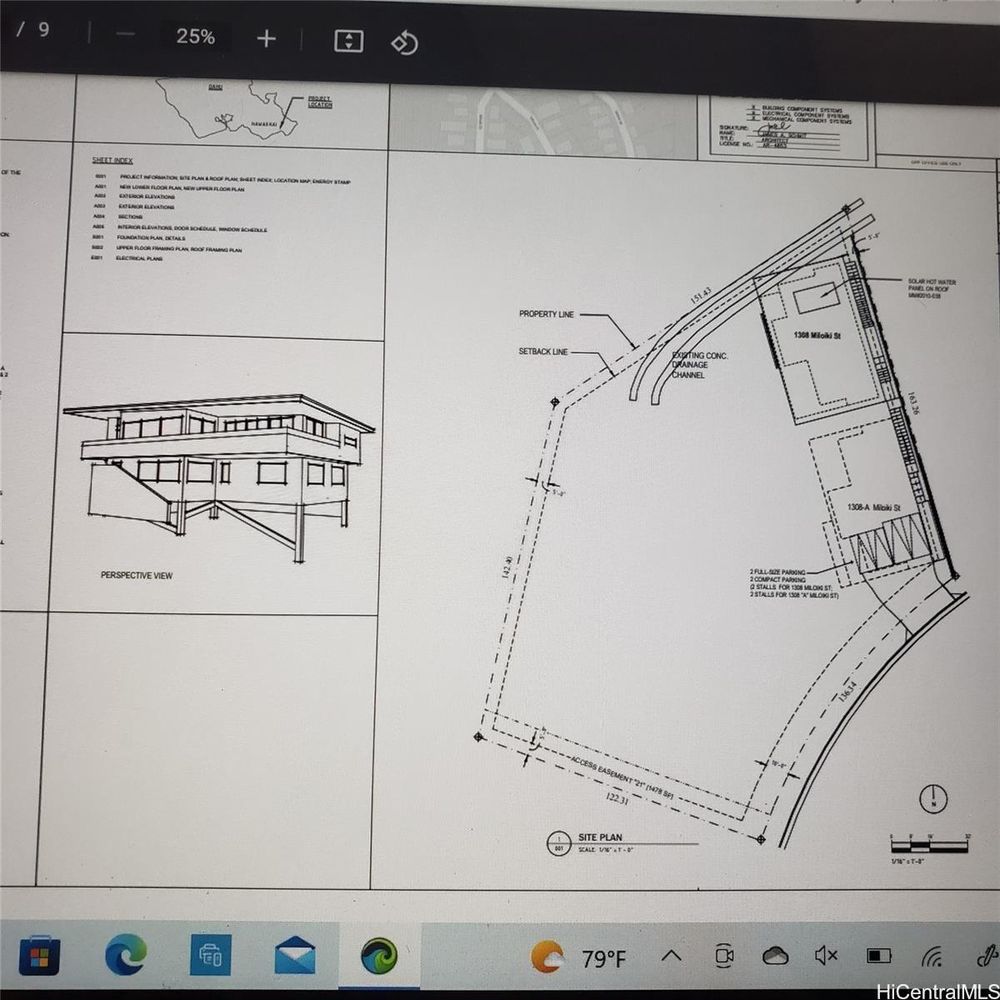The image size is (1000, 1000).
Task: Open the 79°F weather widget
Action: click(580, 958)
